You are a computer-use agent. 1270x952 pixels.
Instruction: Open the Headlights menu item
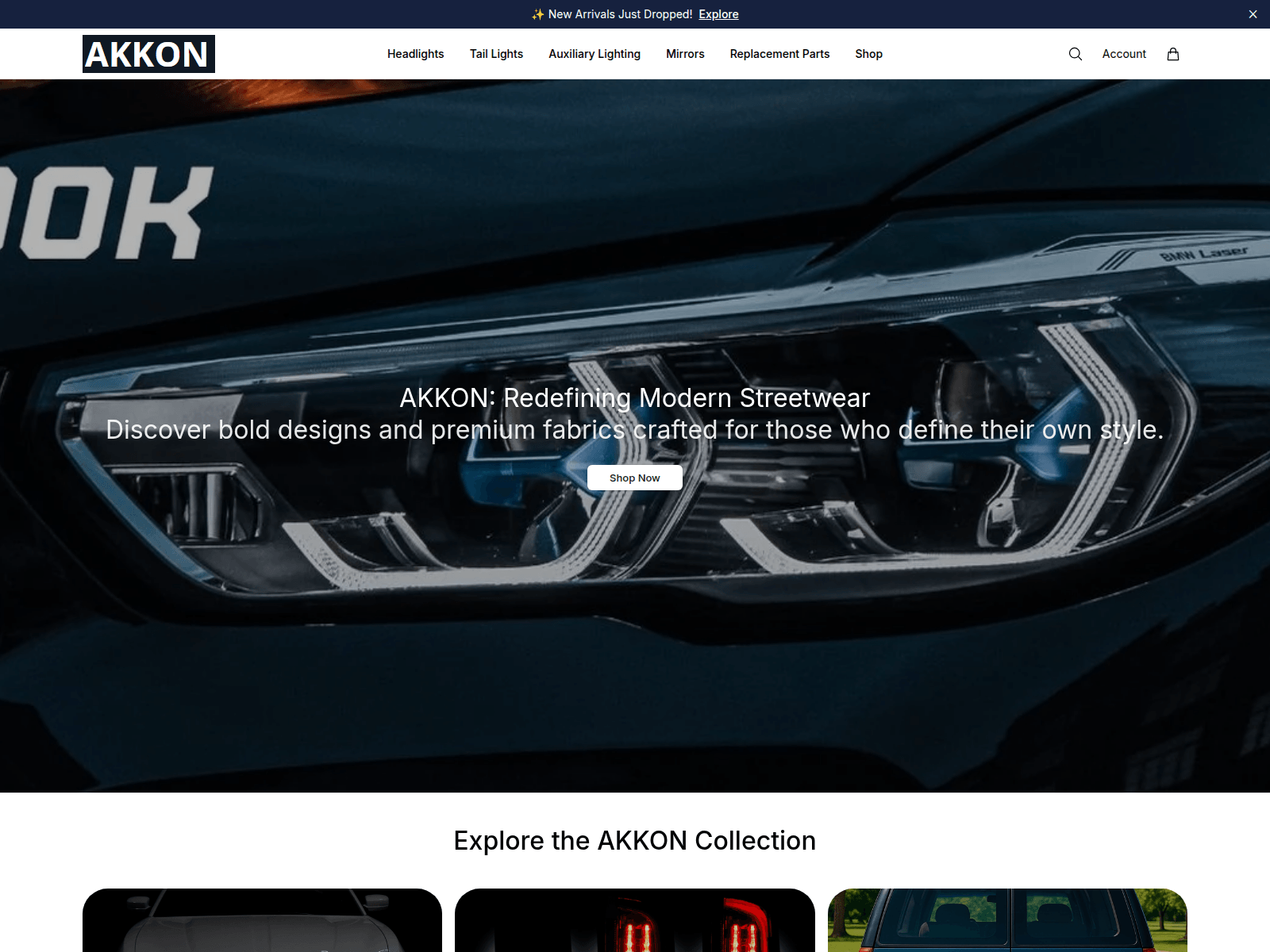416,54
